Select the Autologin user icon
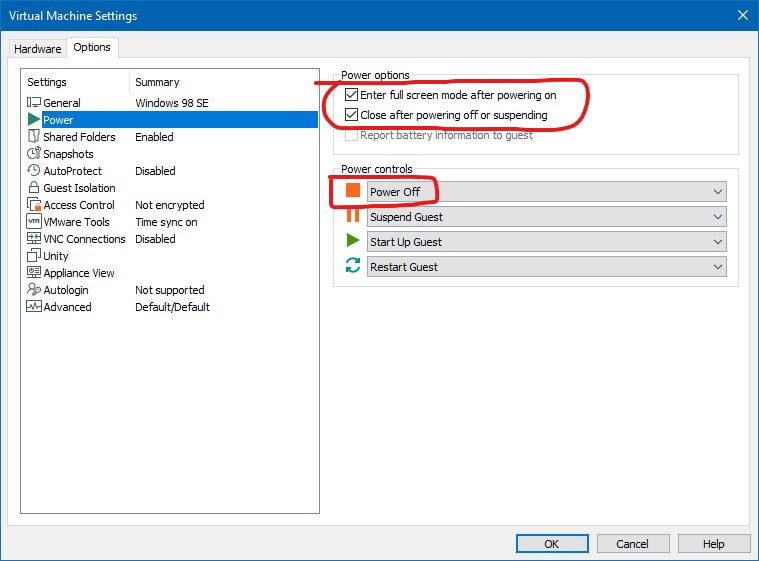Viewport: 759px width, 561px height. pos(33,289)
